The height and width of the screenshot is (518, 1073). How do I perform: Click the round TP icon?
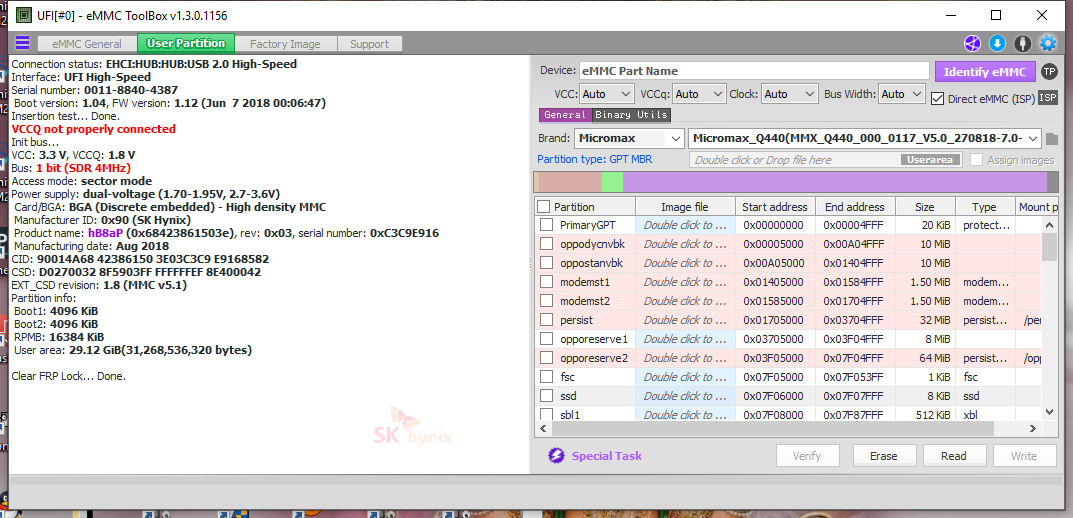tap(1049, 71)
